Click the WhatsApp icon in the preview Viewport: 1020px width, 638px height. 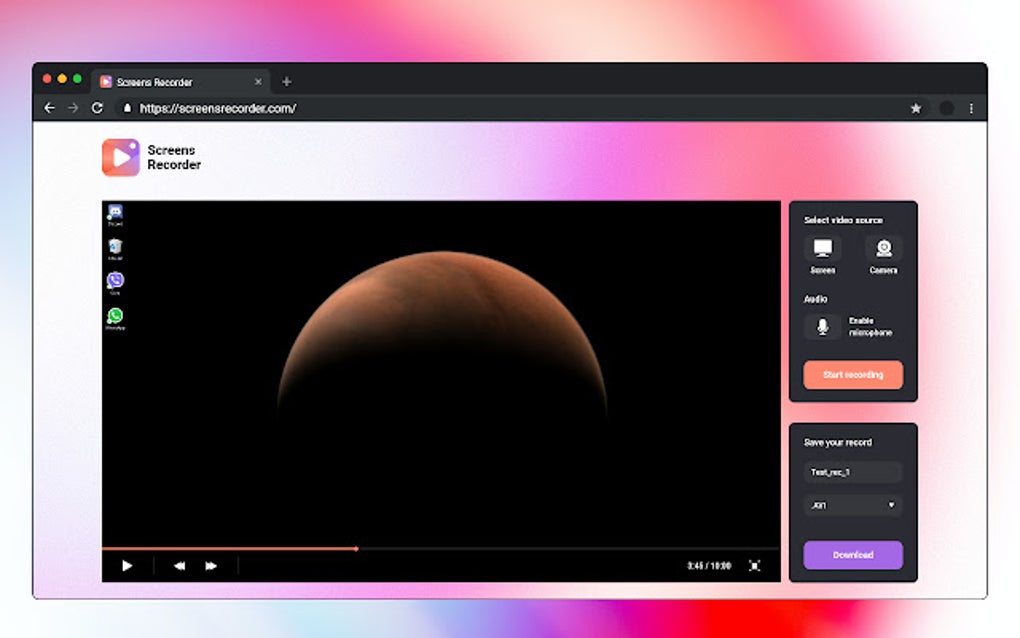coord(115,319)
